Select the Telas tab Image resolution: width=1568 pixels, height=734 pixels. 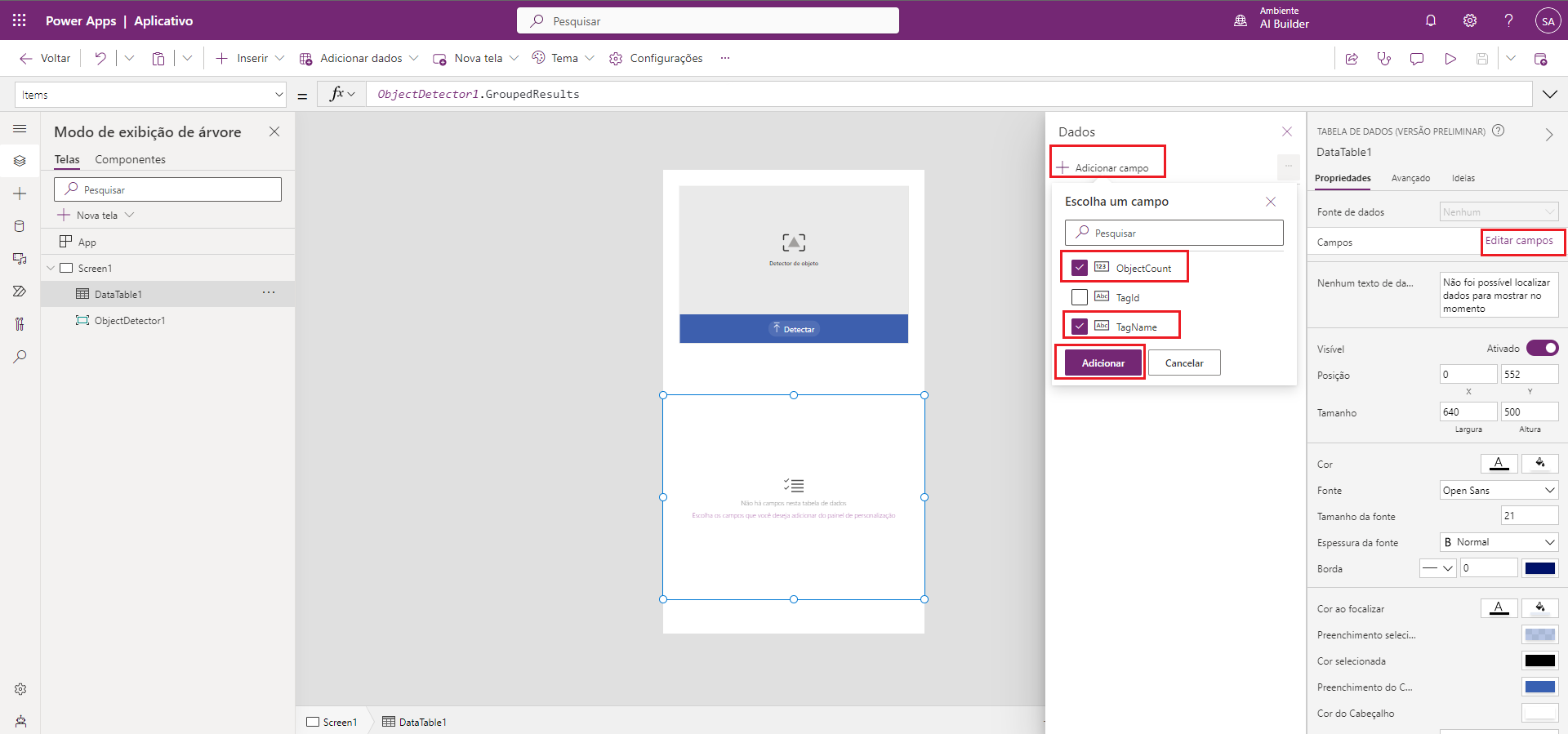67,159
